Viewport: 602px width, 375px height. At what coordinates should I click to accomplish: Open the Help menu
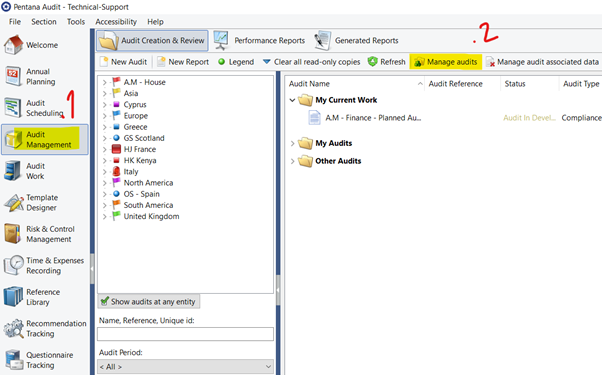tap(155, 21)
